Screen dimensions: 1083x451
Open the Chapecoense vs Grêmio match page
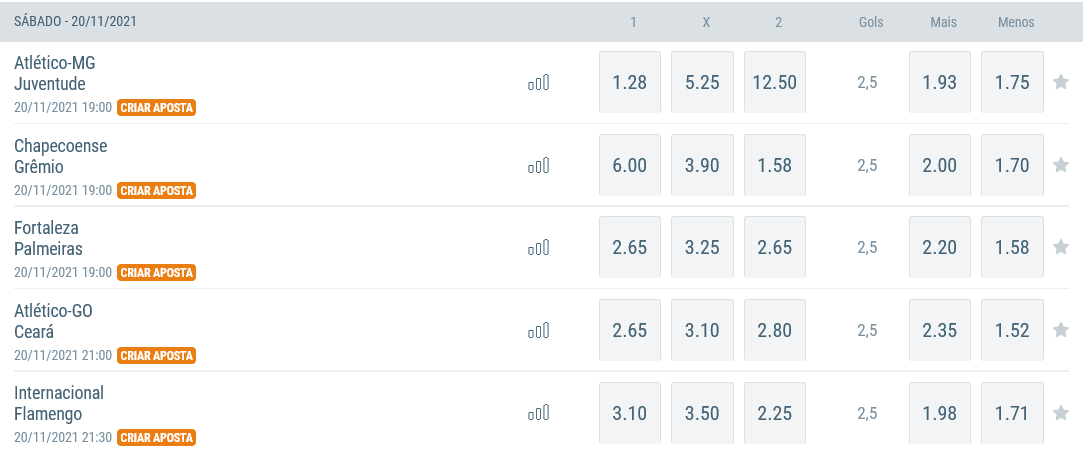pos(61,157)
